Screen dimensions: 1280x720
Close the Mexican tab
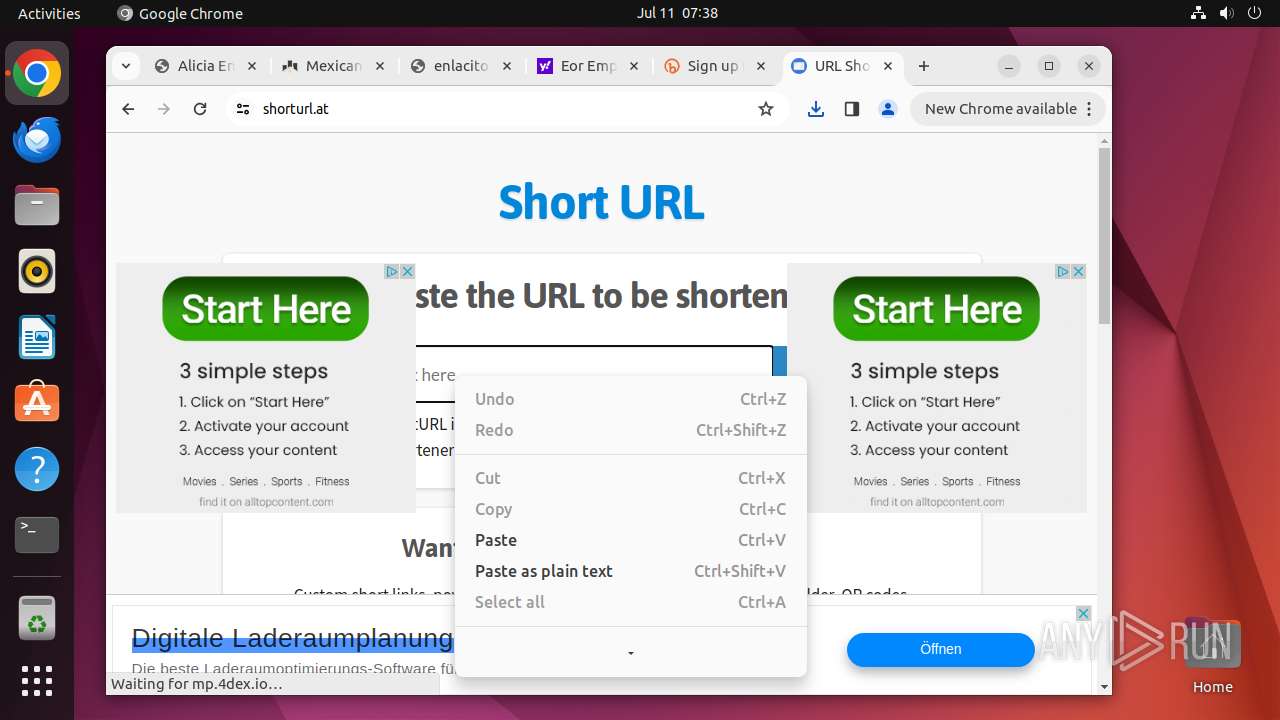[x=380, y=66]
